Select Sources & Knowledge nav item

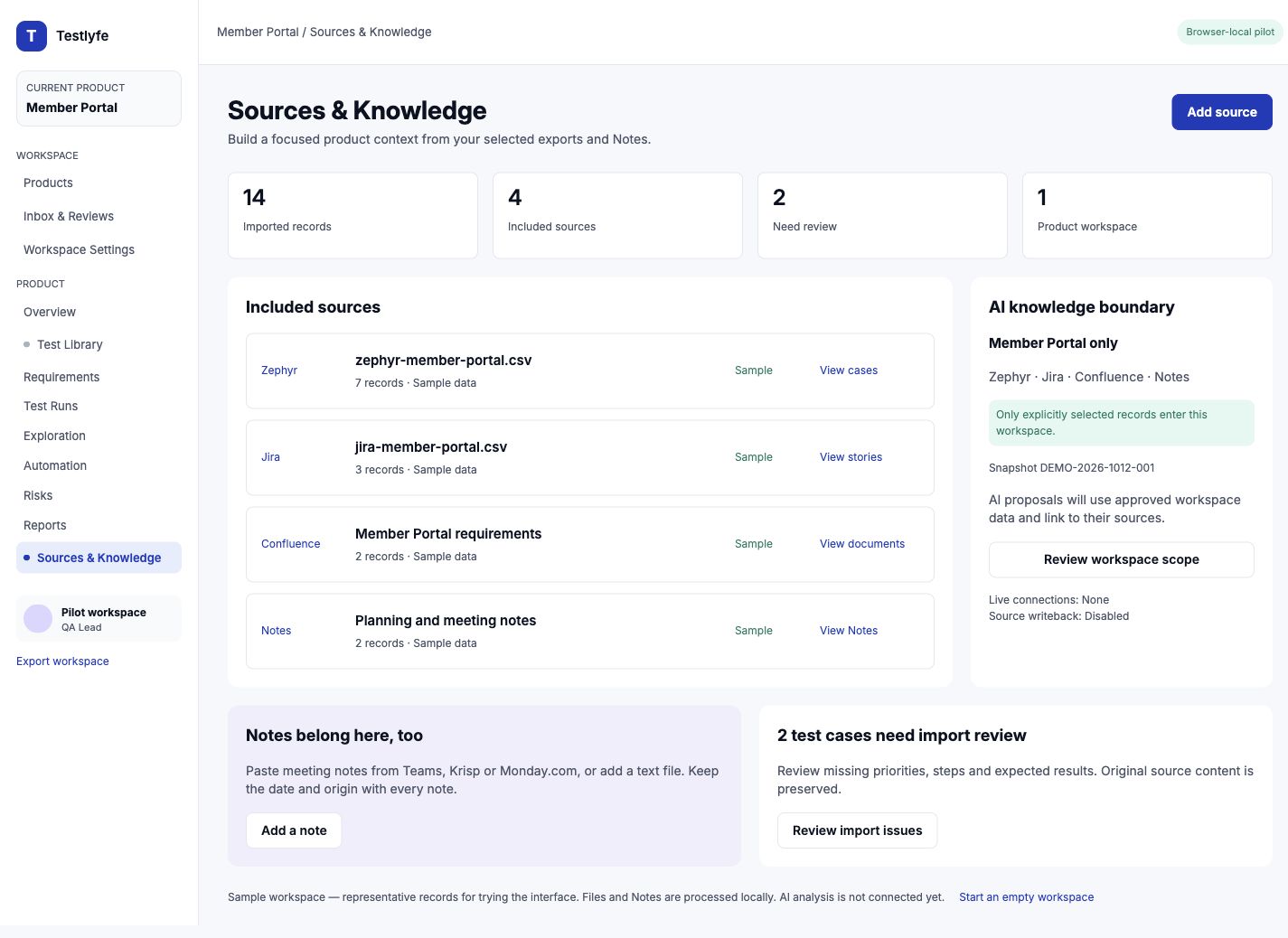pos(99,558)
